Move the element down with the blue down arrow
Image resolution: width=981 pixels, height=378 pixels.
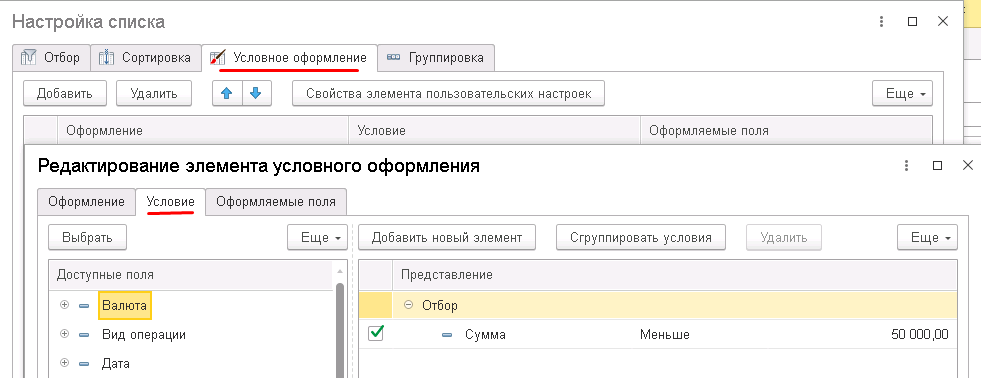pos(255,94)
